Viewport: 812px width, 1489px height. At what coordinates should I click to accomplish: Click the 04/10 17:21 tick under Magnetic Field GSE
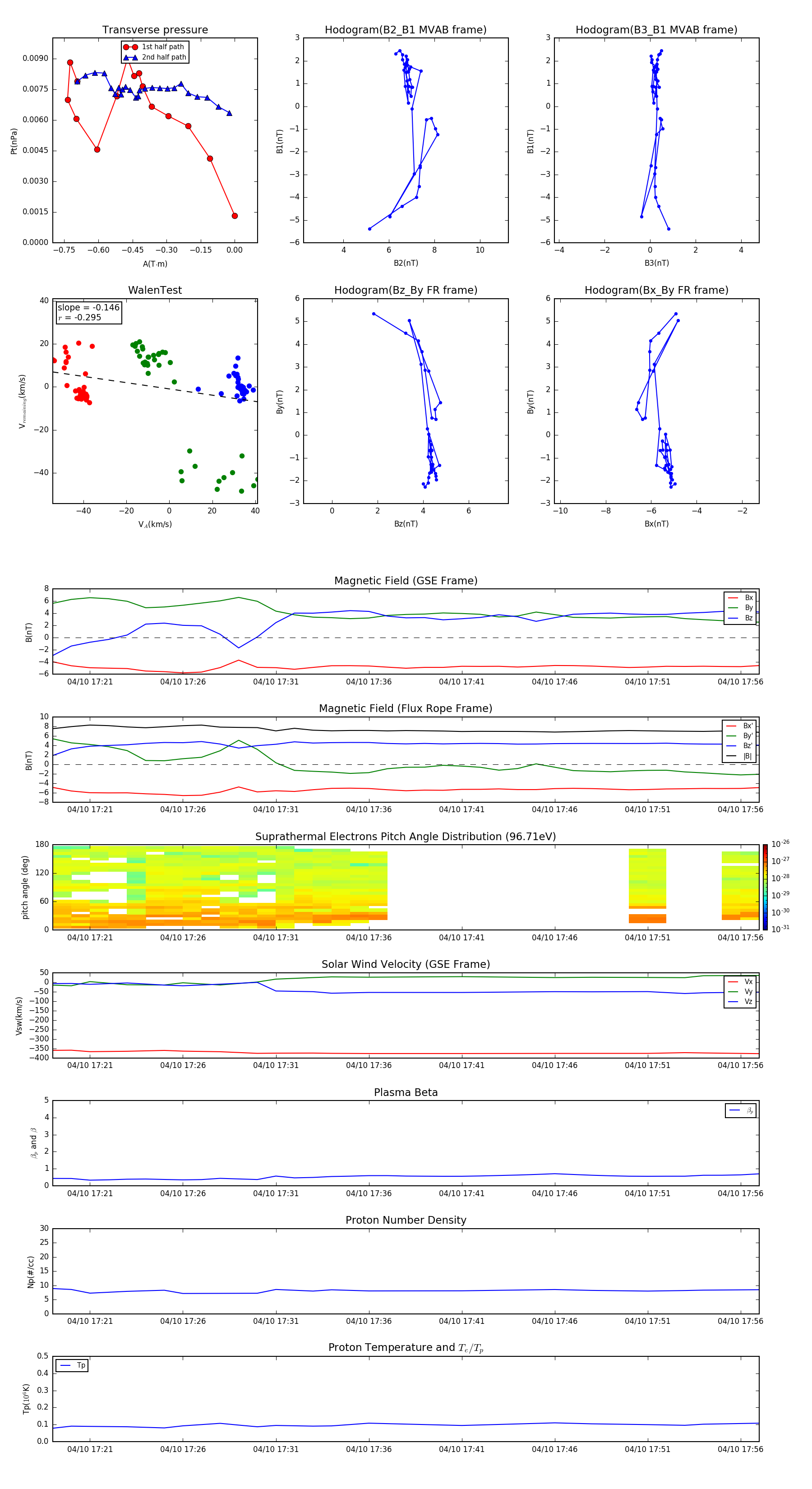(x=90, y=682)
